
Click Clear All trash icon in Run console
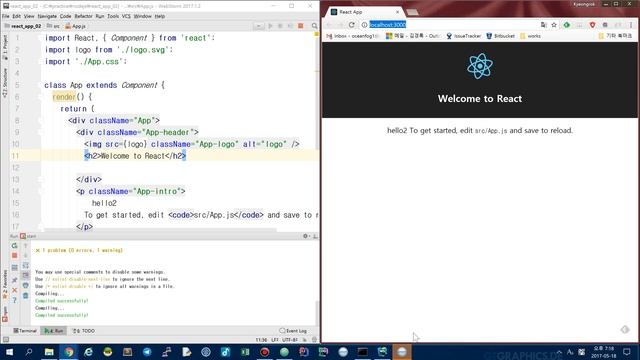coord(25,295)
